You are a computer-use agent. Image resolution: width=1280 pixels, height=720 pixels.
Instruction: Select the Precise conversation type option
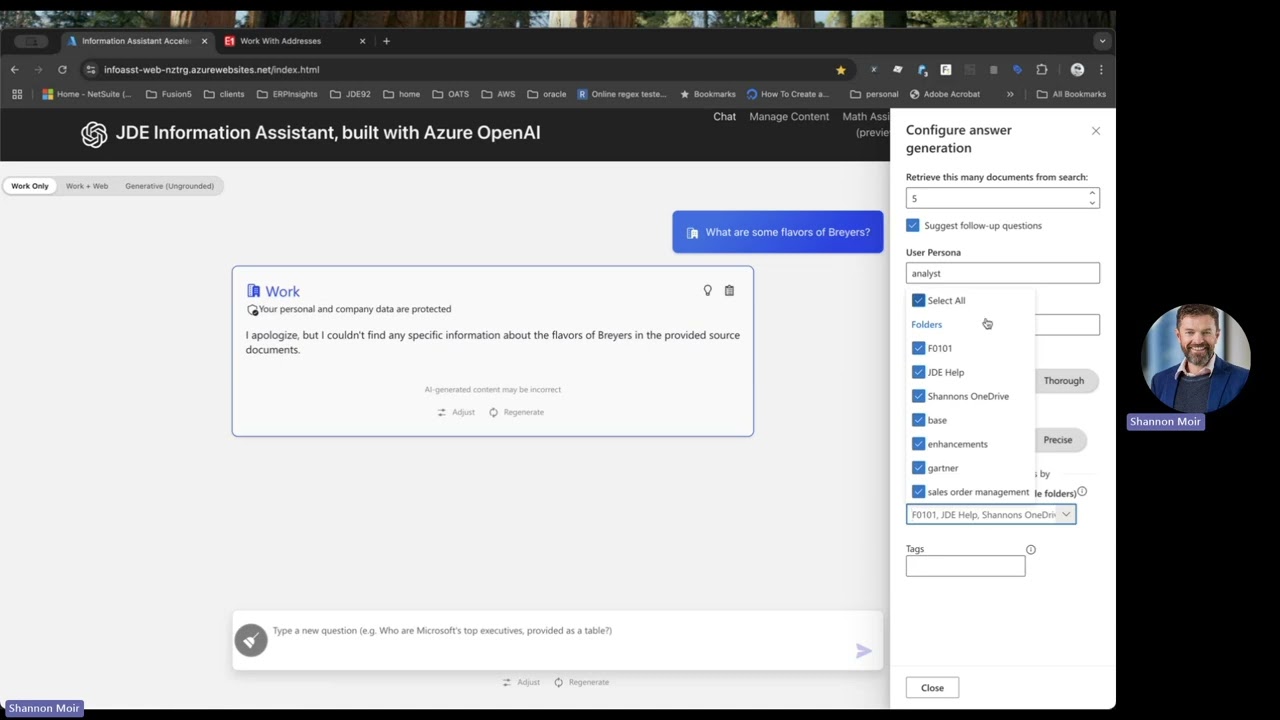coord(1058,440)
